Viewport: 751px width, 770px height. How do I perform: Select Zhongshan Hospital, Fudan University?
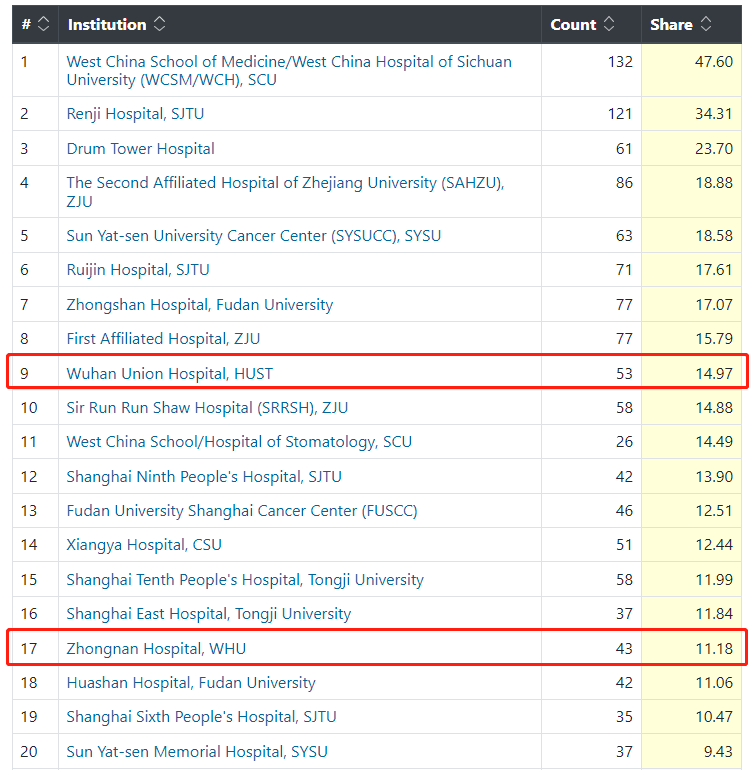200,305
